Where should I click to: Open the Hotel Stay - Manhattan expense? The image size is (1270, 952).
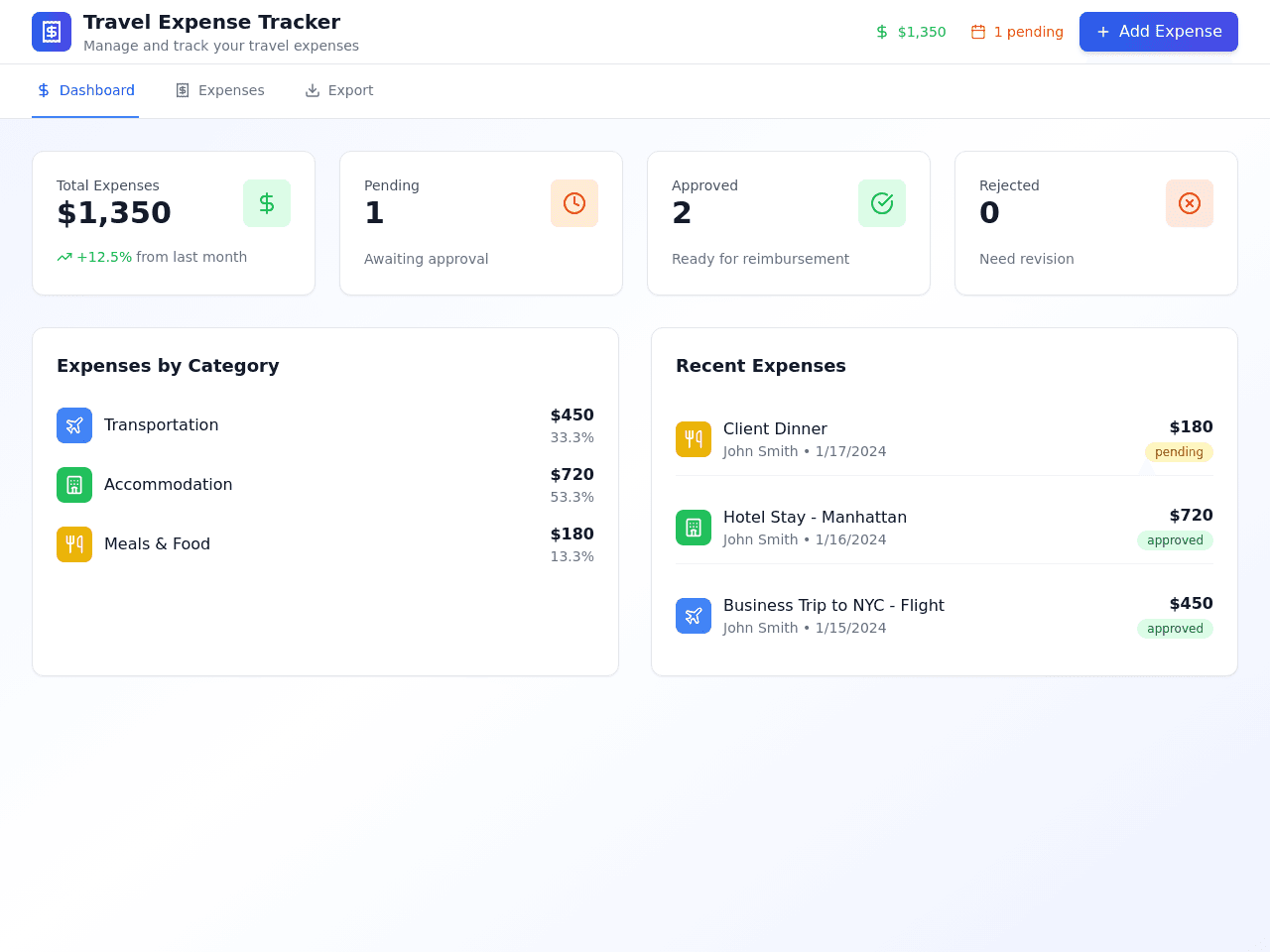tap(945, 528)
